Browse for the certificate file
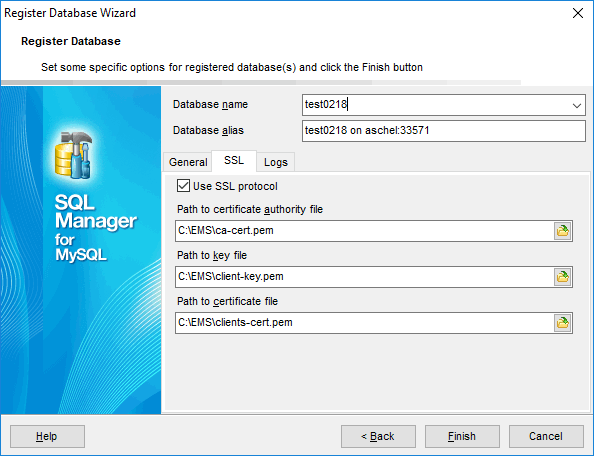Screen dimensions: 594x456 563,323
